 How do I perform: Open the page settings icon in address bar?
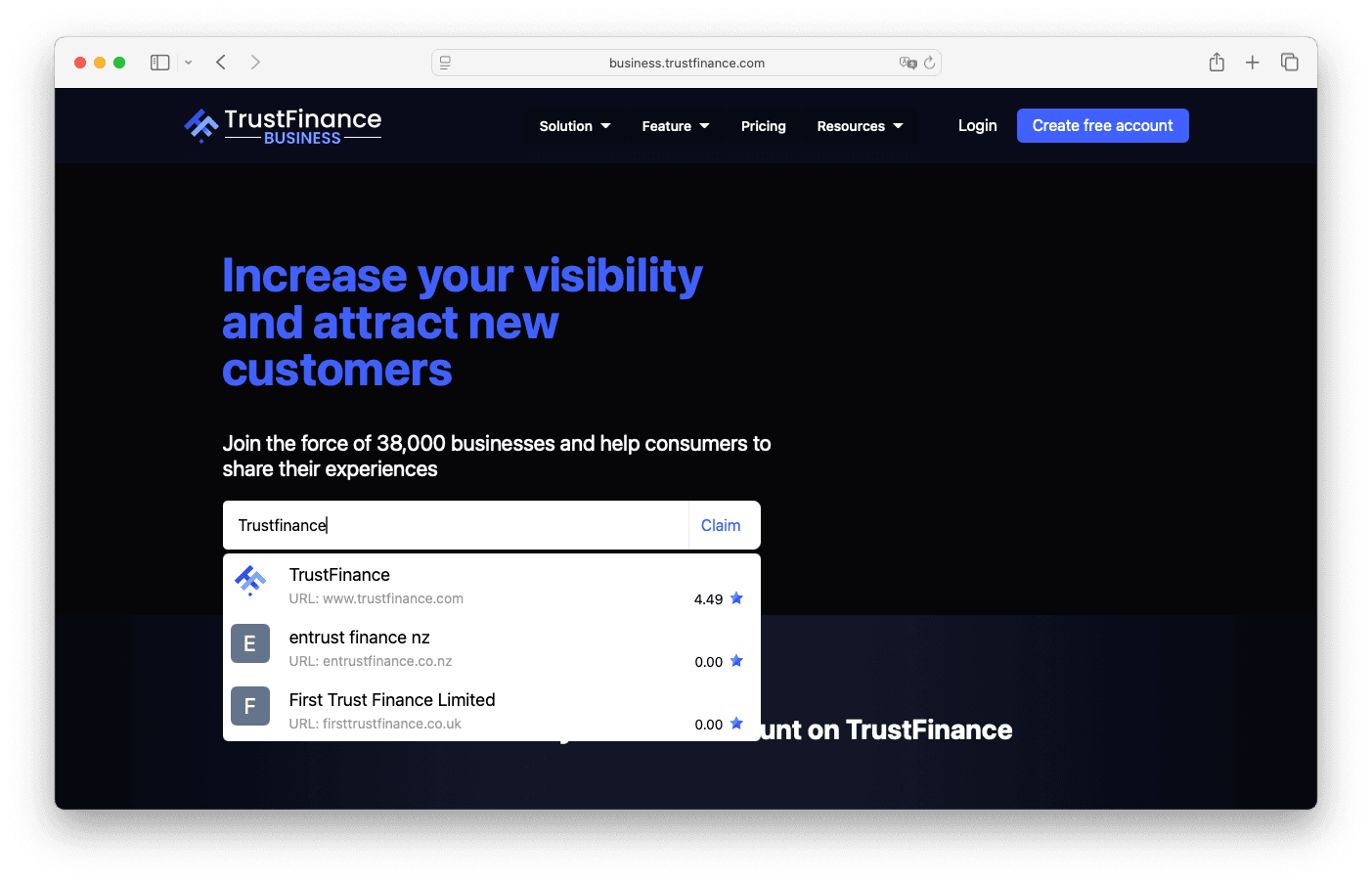click(445, 63)
